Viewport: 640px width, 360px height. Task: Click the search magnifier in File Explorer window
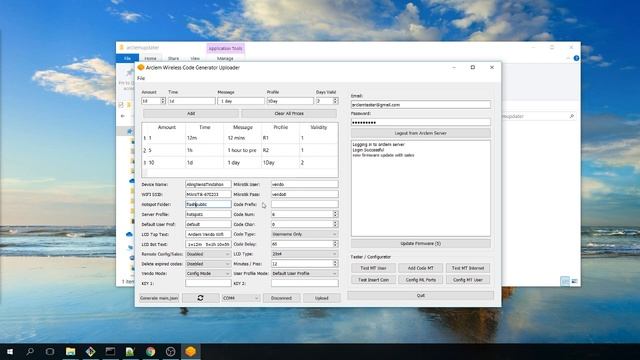571,116
